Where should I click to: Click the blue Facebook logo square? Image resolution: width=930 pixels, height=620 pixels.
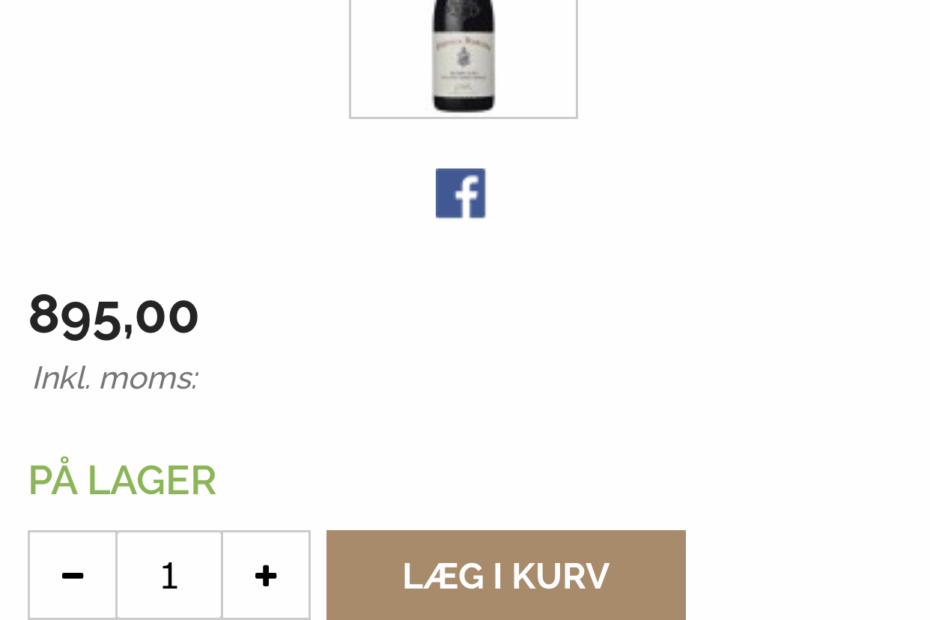460,193
